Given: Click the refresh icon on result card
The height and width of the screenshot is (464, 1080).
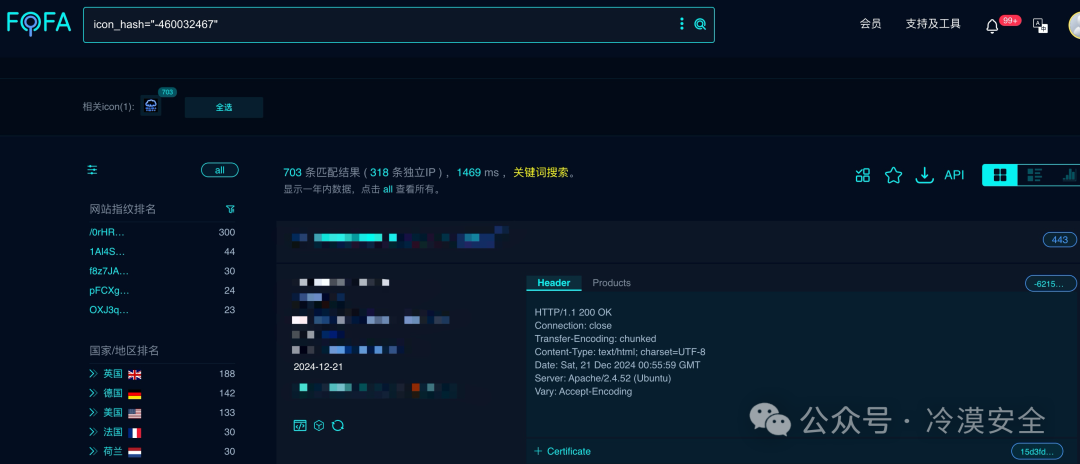Looking at the screenshot, I should tap(338, 425).
